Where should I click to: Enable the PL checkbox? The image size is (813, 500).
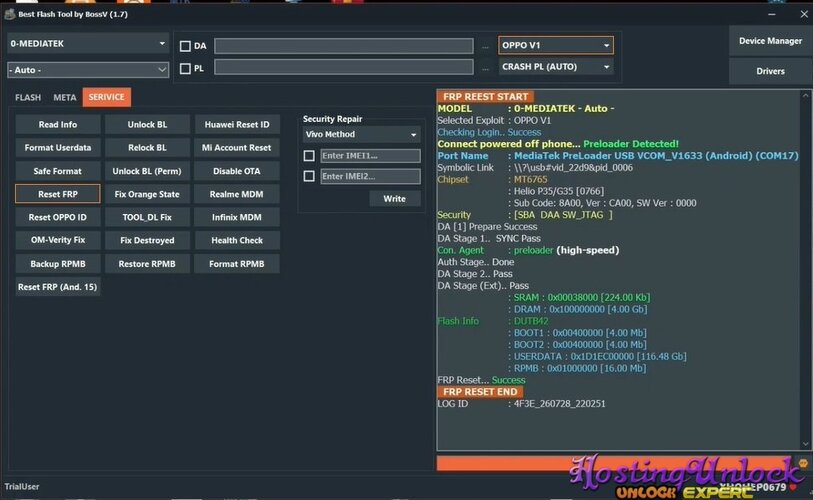pos(185,68)
